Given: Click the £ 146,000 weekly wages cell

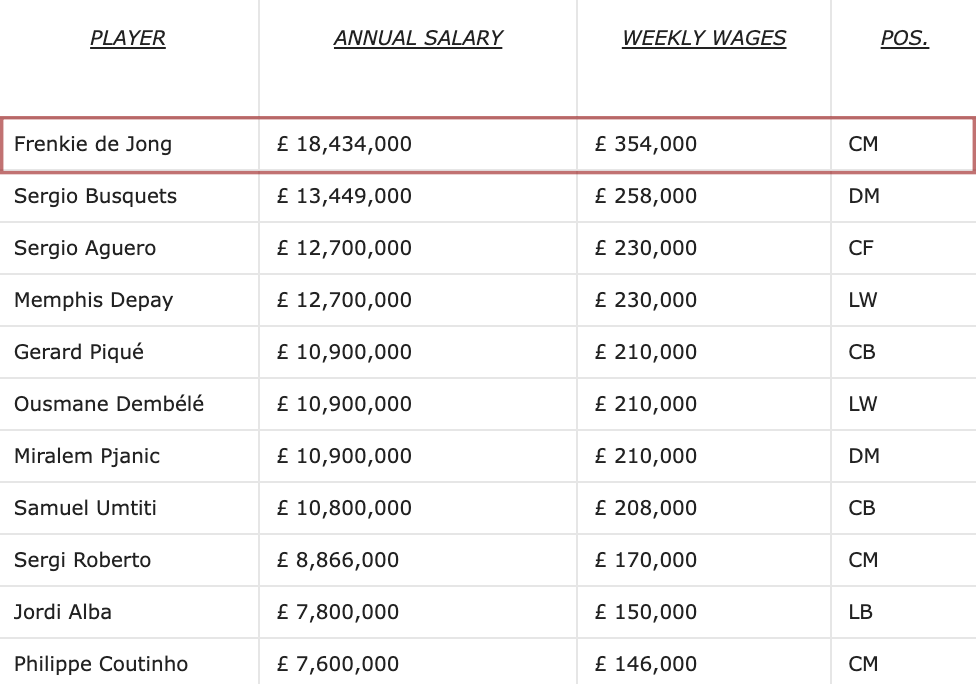Looking at the screenshot, I should tap(646, 664).
